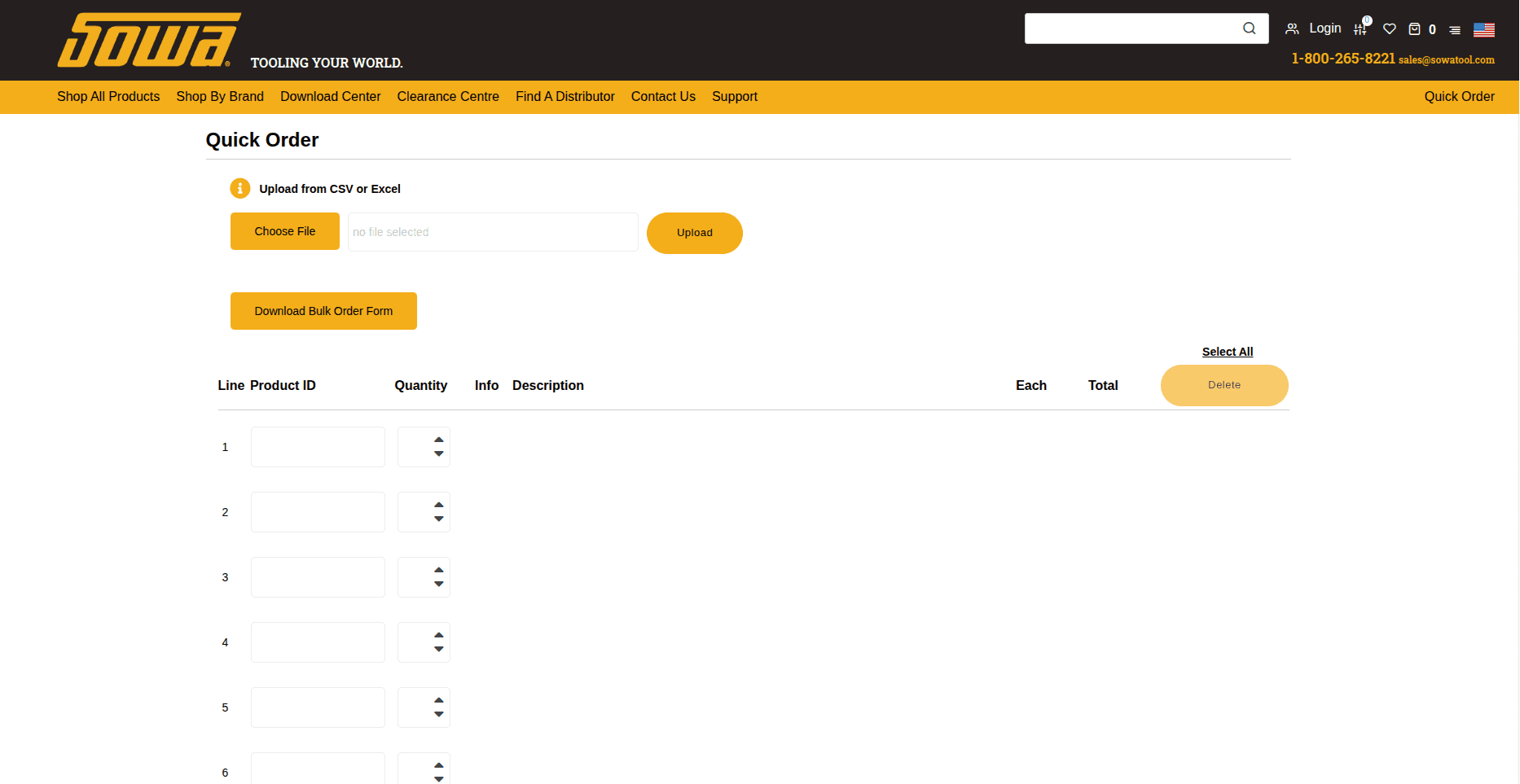Click the phone number 1-800-265-8221
The width and height of the screenshot is (1520, 784).
click(x=1343, y=59)
